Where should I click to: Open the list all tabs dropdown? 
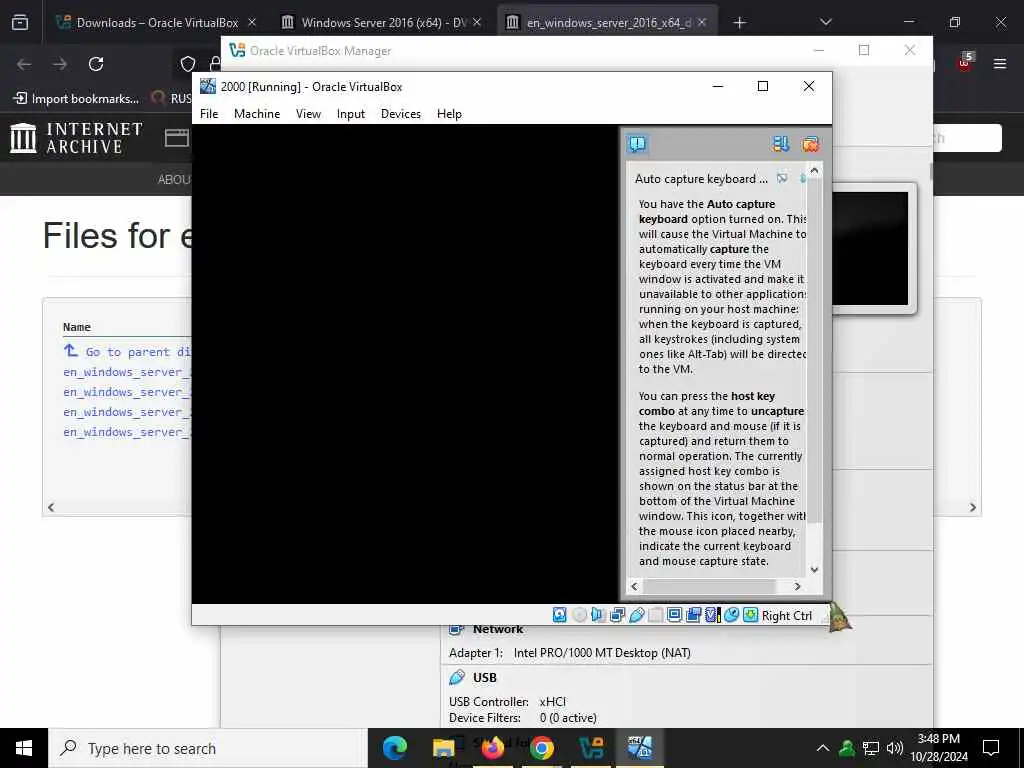click(825, 22)
